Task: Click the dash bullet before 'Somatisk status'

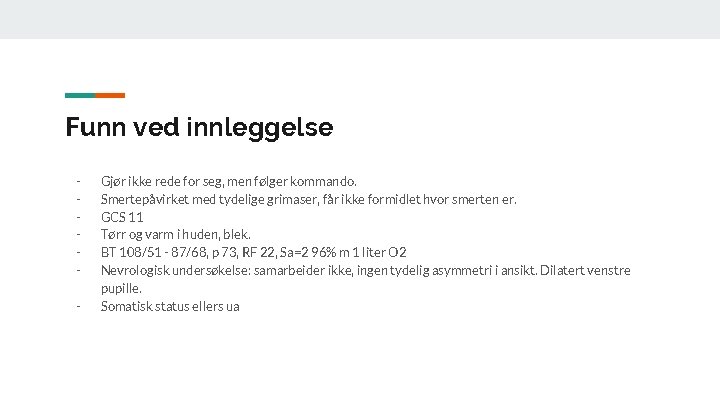Action: pyautogui.click(x=76, y=306)
